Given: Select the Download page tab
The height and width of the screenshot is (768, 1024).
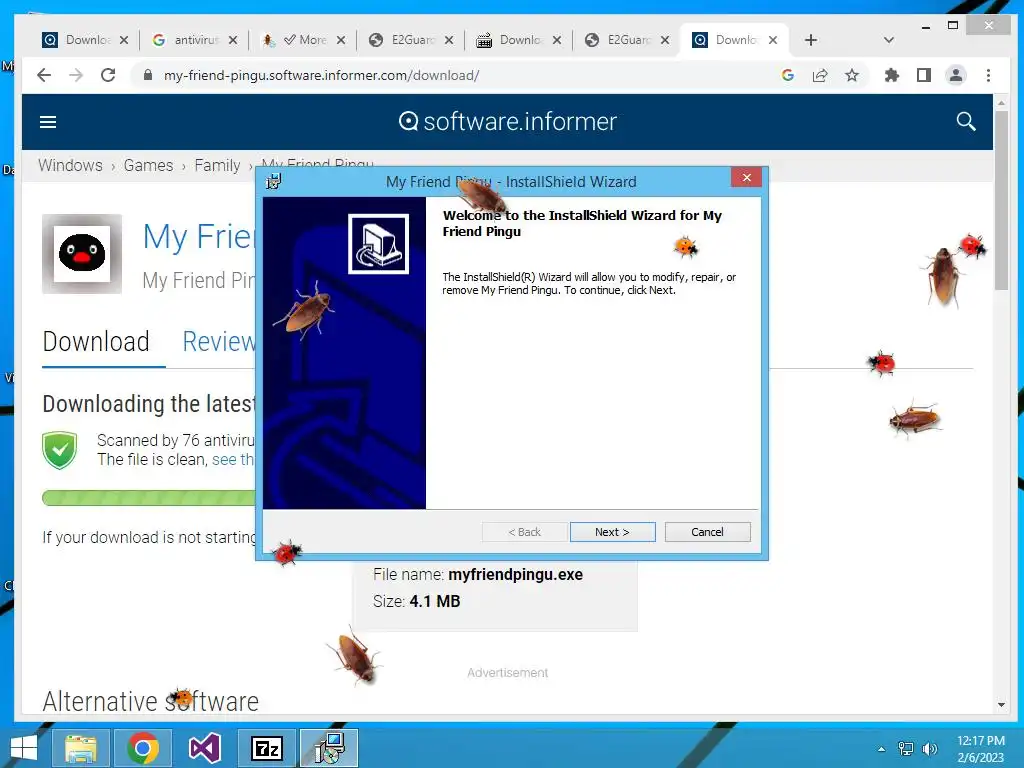Looking at the screenshot, I should (96, 342).
